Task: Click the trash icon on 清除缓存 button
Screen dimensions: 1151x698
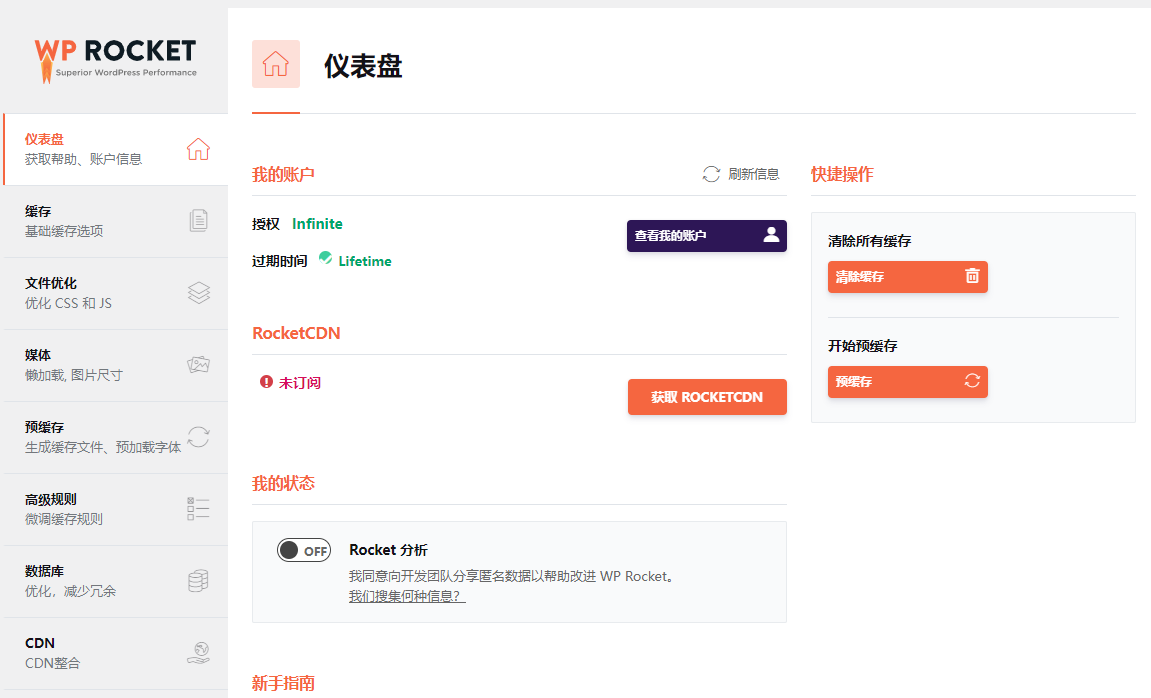Action: [x=972, y=276]
